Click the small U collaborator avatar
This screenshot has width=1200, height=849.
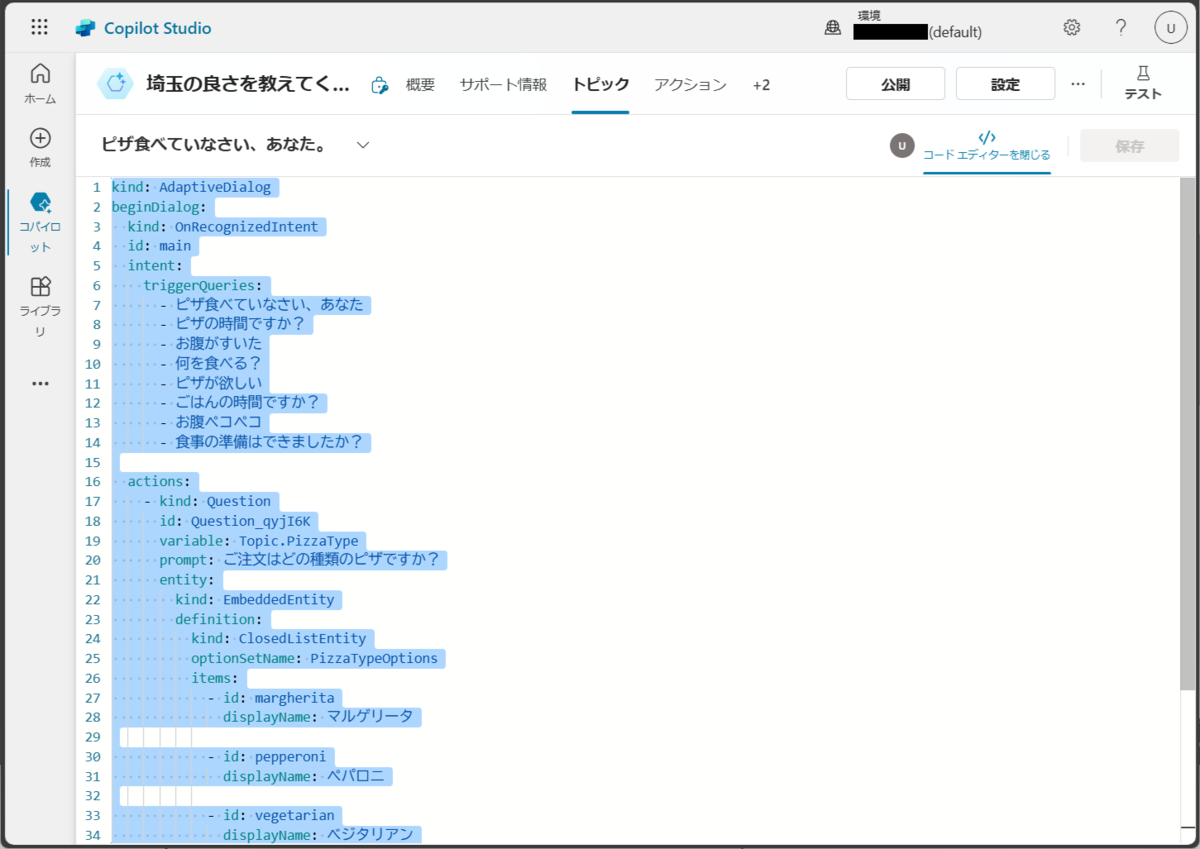[x=902, y=146]
